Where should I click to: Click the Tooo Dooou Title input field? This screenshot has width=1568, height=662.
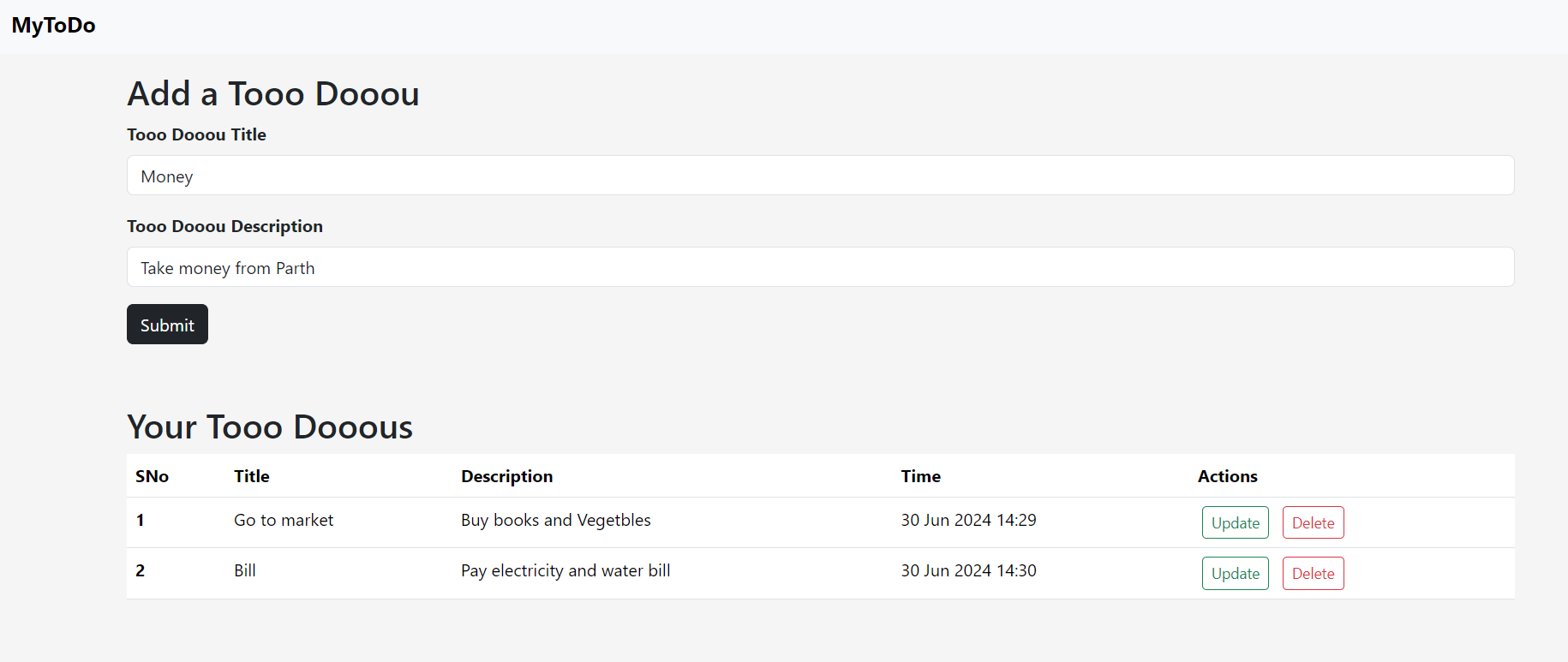click(820, 176)
